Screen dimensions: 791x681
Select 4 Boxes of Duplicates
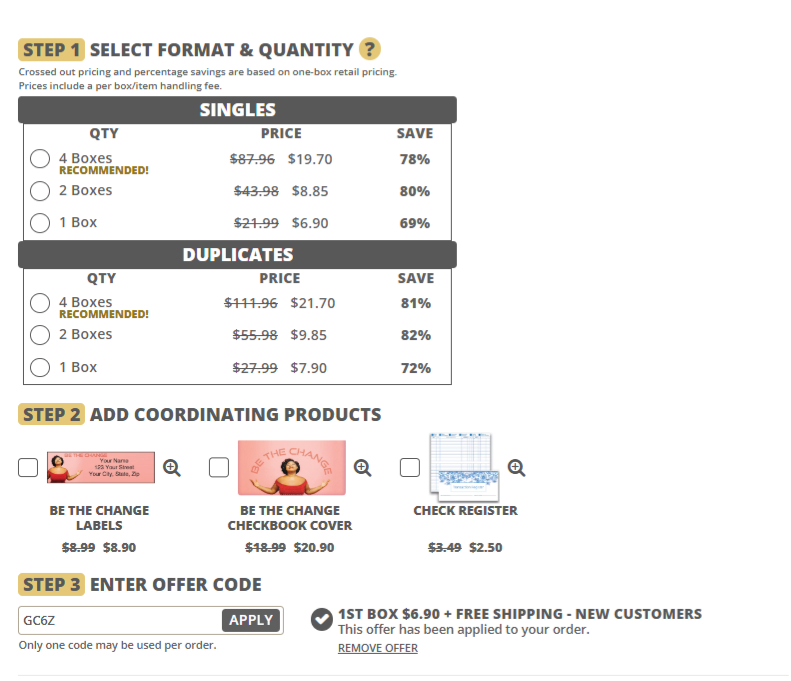click(x=40, y=303)
